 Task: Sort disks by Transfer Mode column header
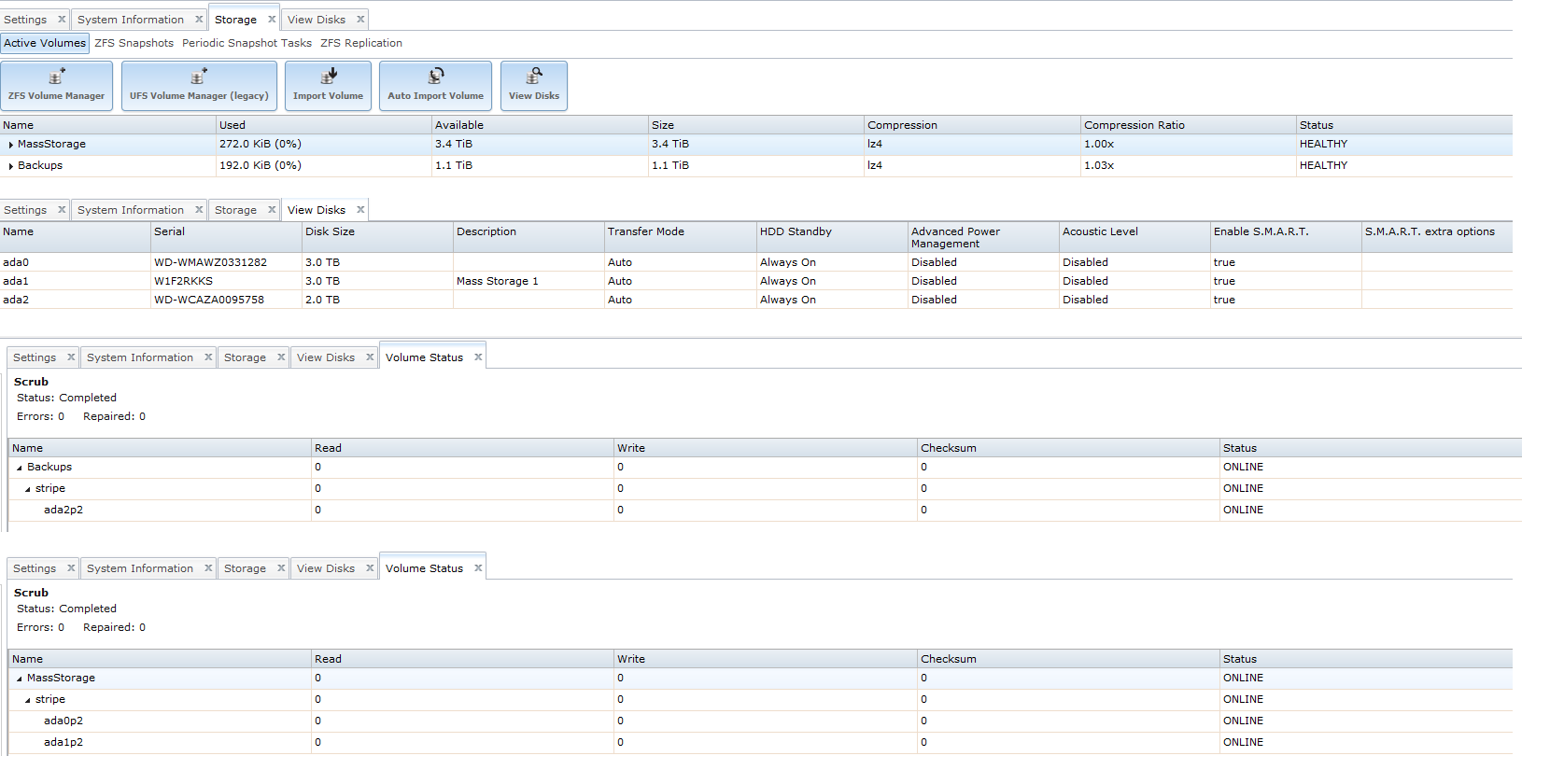click(681, 237)
